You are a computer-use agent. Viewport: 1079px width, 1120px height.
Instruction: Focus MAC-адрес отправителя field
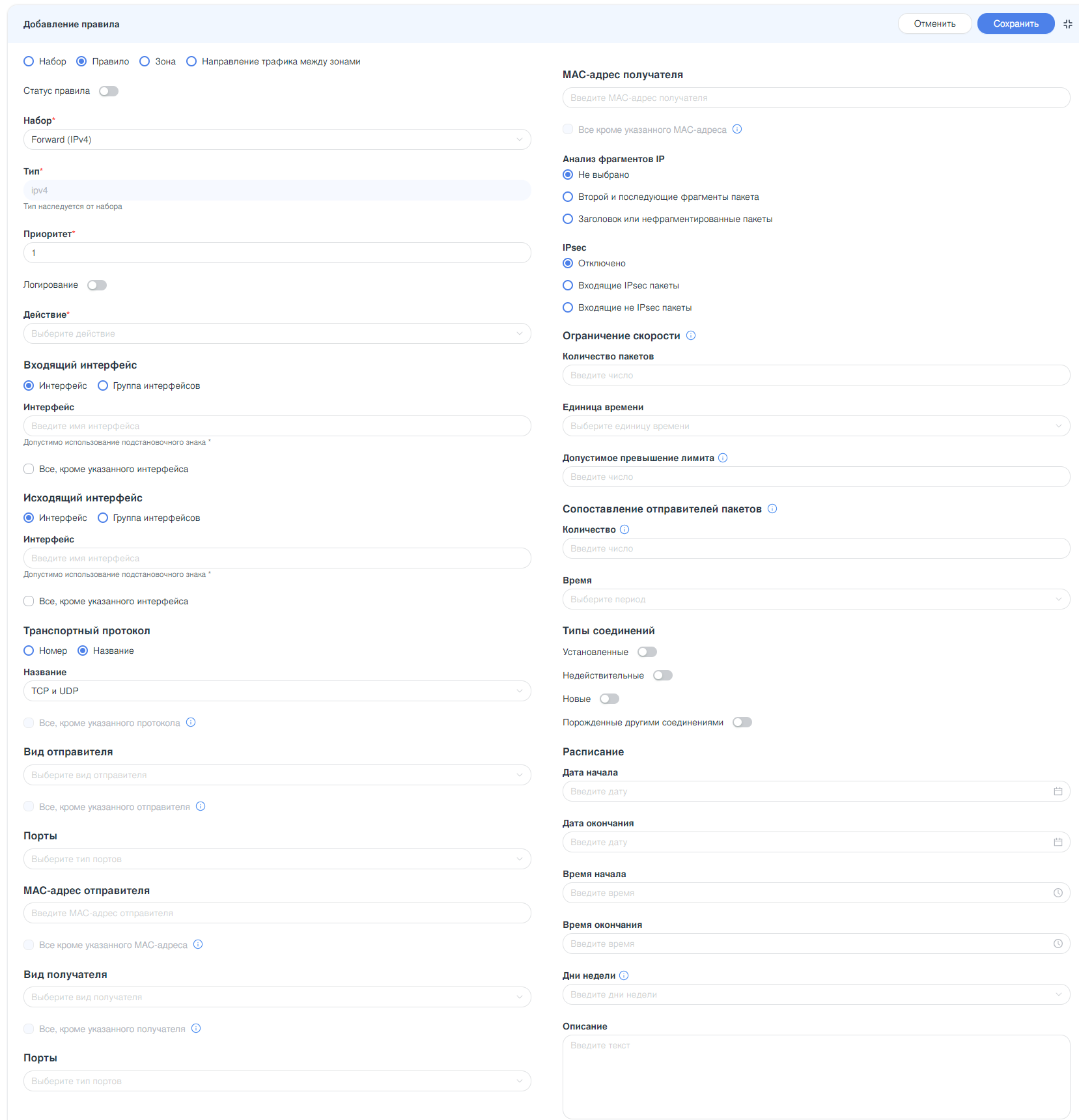277,913
